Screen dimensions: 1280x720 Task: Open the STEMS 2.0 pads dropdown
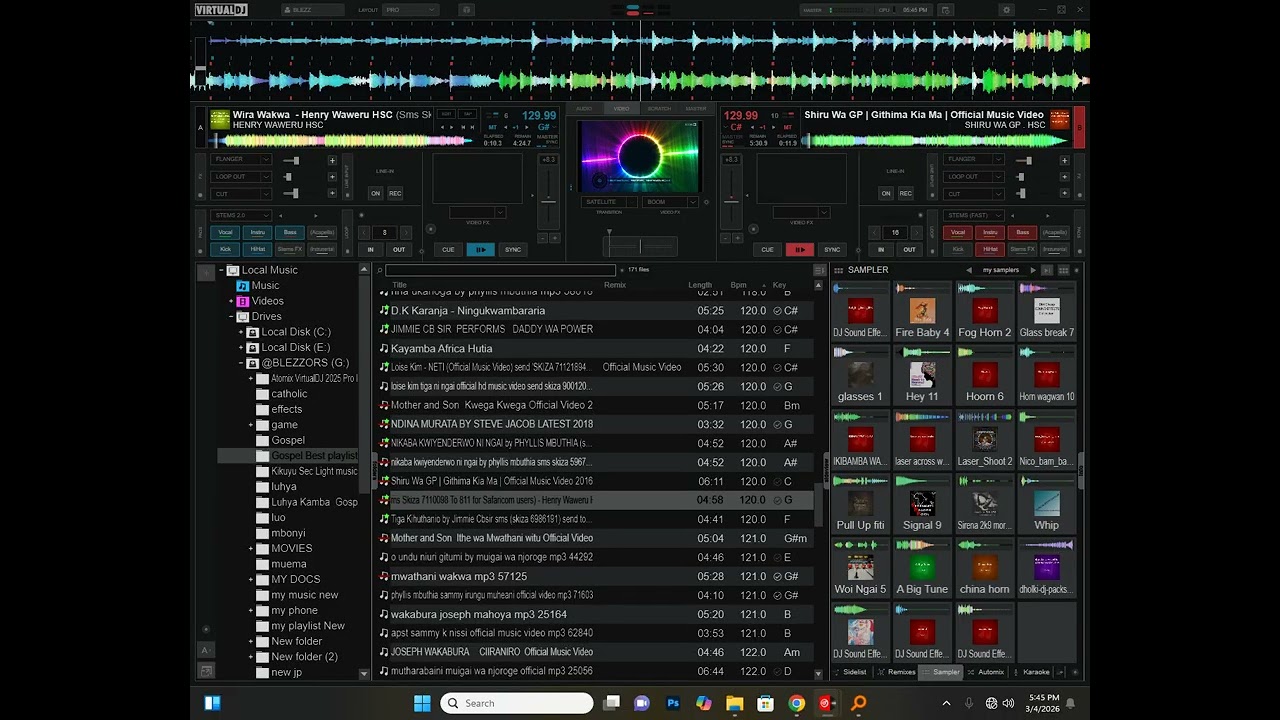241,215
